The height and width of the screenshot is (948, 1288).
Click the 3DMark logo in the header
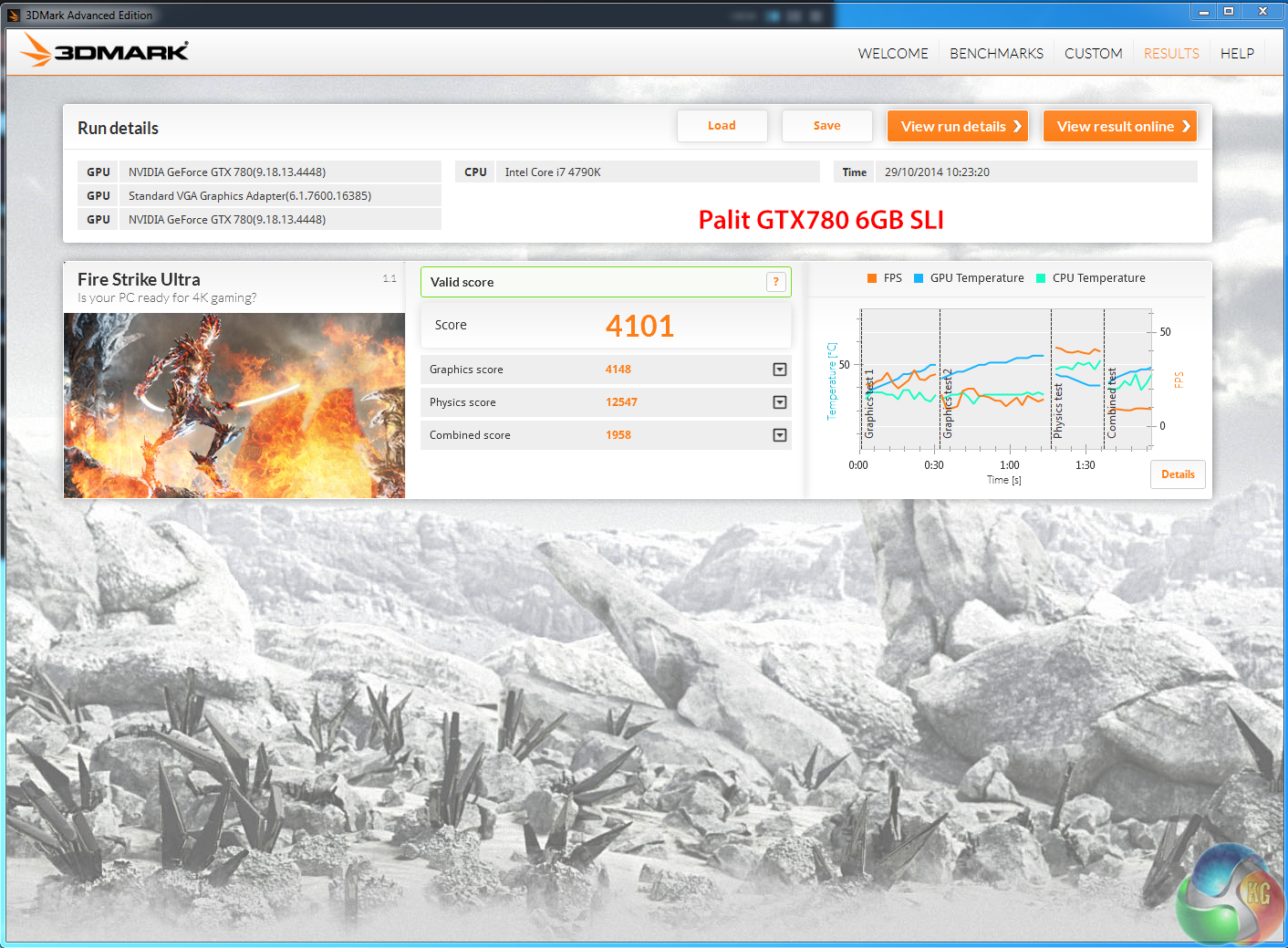(105, 51)
